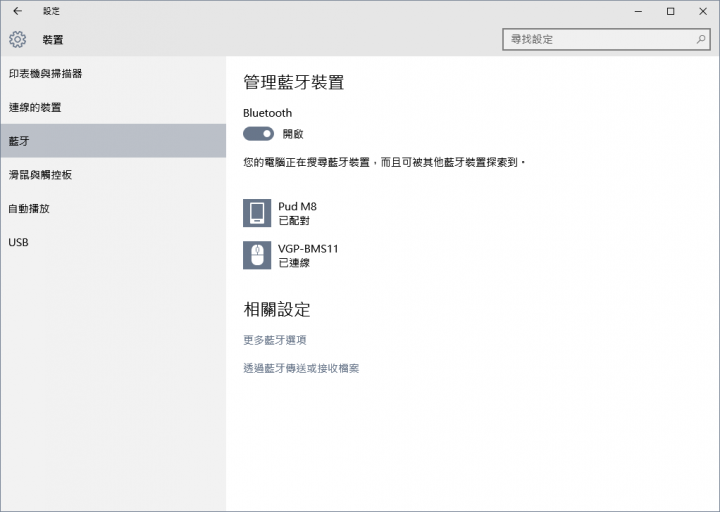Viewport: 720px width, 512px height.
Task: Focus the 尋找設定 search field
Action: click(606, 39)
